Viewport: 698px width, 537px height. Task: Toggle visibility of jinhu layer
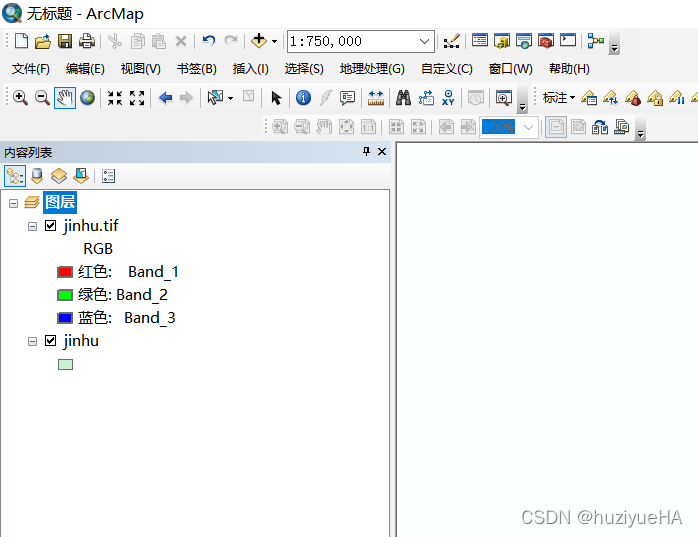[x=51, y=341]
